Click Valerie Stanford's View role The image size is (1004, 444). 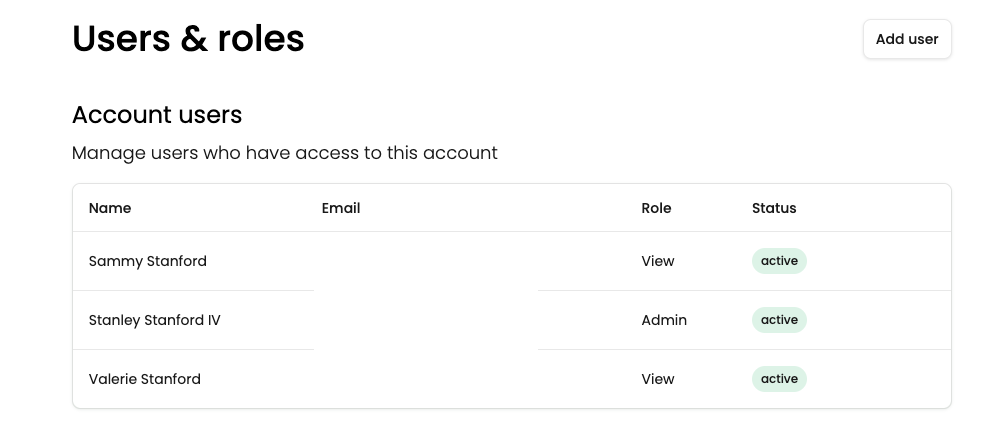[x=658, y=379]
